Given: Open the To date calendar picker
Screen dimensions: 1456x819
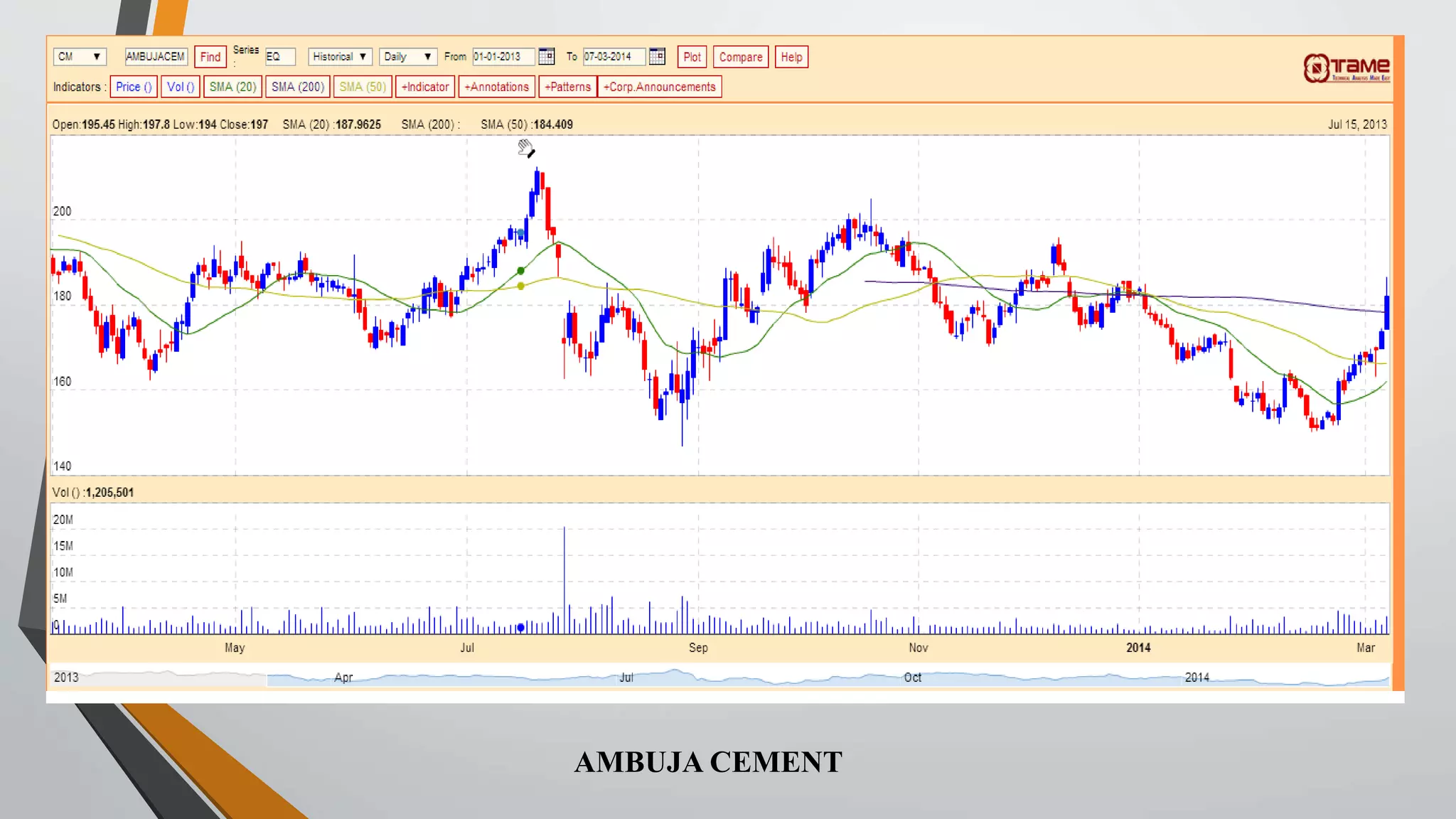Looking at the screenshot, I should [657, 56].
